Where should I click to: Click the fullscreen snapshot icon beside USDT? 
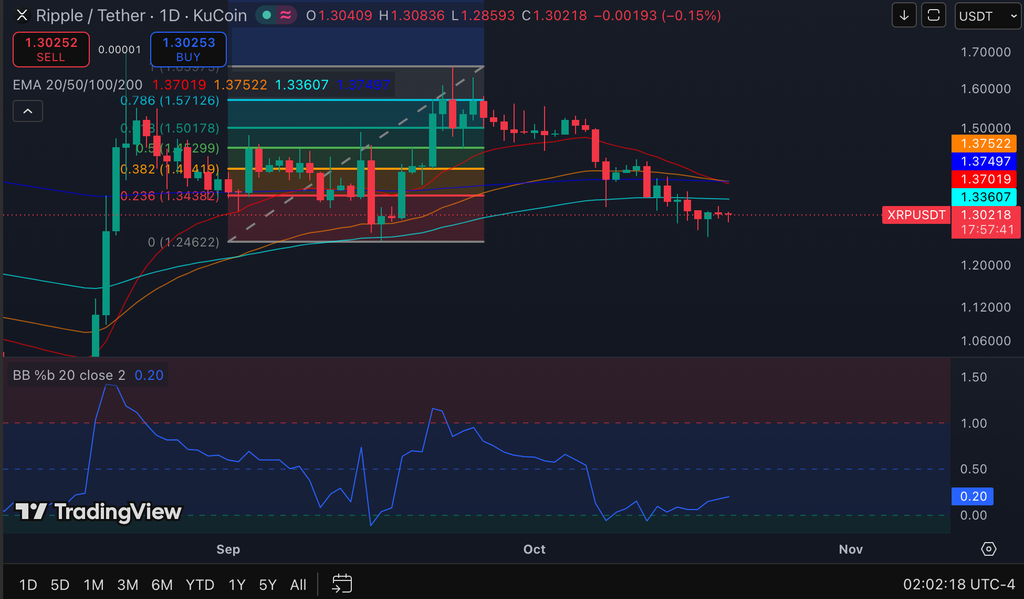pos(933,16)
